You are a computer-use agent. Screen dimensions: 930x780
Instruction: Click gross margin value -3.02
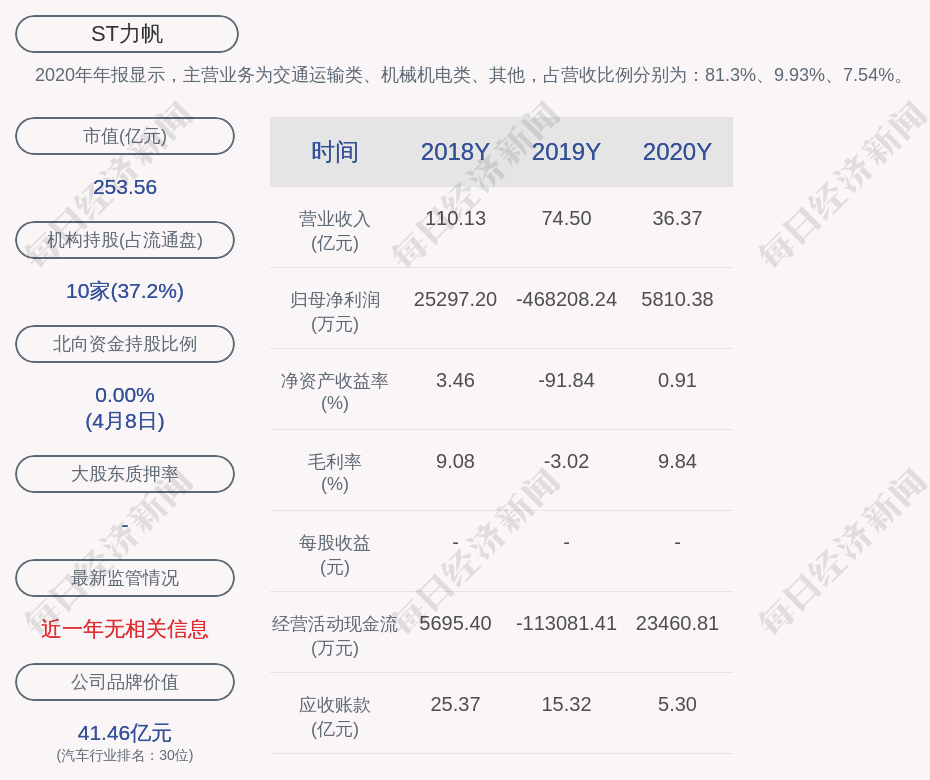click(x=566, y=461)
